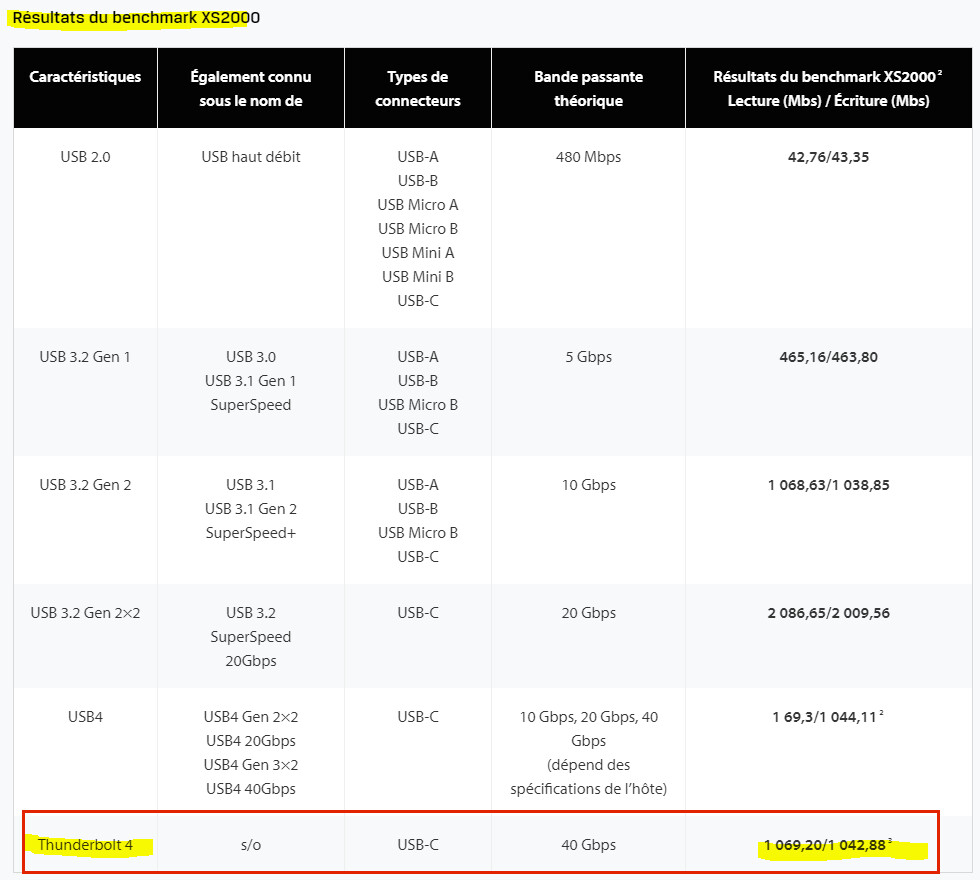Click "USB-C" in the USB 3.2 Gen 2×2 row
This screenshot has width=980, height=880.
[x=418, y=613]
